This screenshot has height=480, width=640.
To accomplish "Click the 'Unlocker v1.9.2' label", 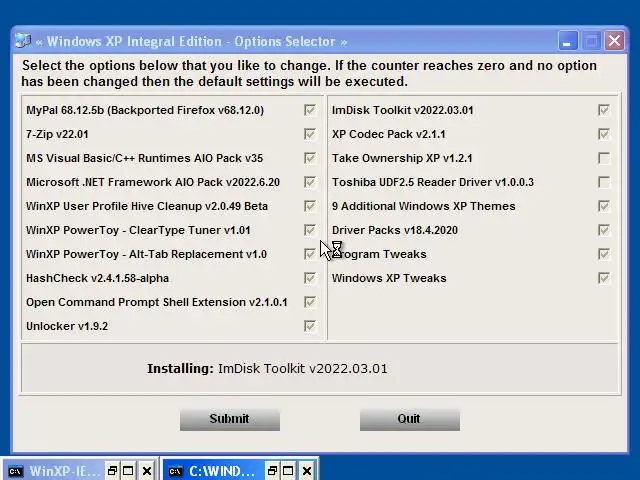I will click(67, 326).
